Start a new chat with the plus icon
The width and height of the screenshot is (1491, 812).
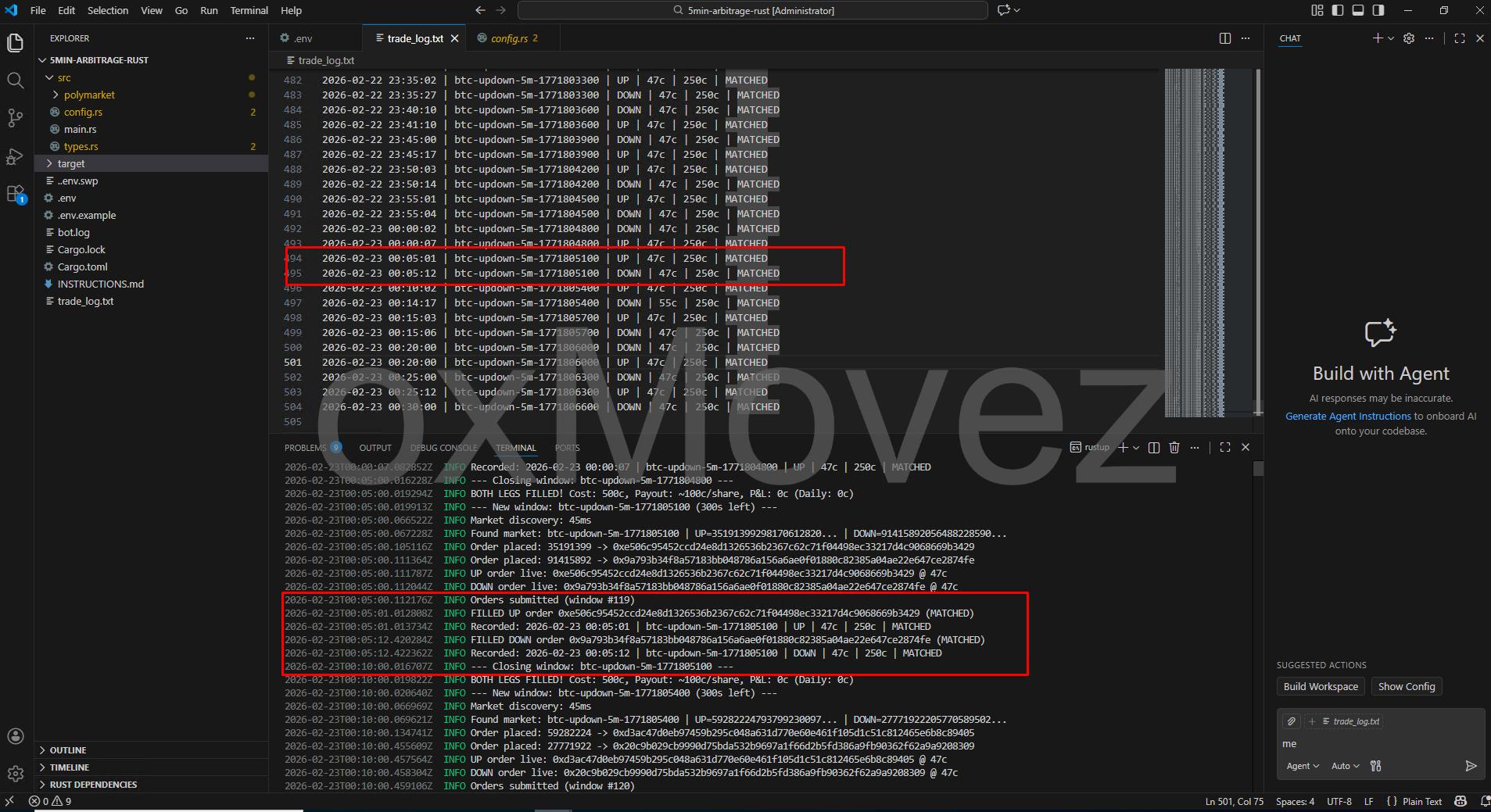tap(1378, 38)
